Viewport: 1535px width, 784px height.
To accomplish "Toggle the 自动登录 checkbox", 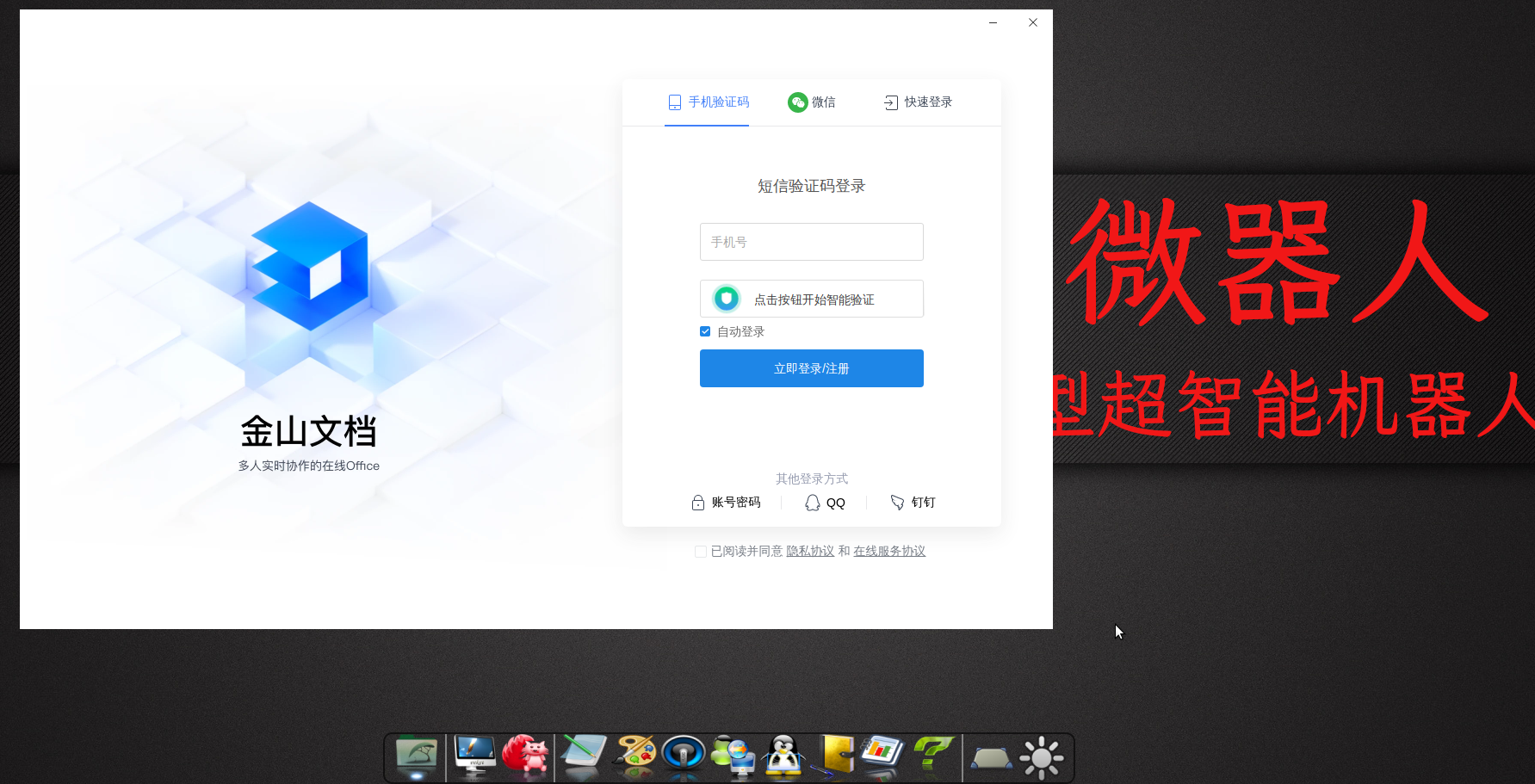I will click(x=705, y=331).
